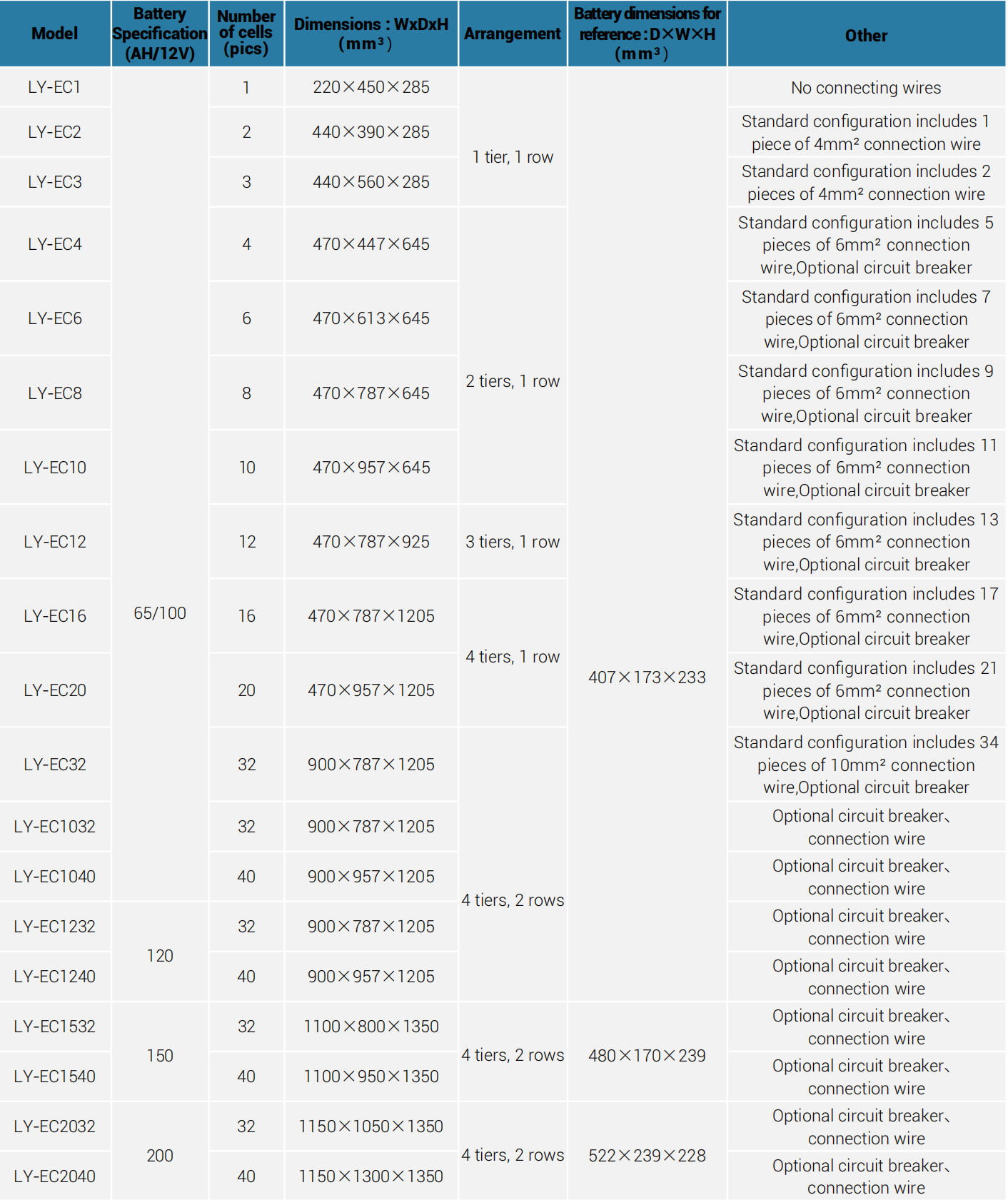Select the 150 battery specification cell

(x=160, y=1056)
